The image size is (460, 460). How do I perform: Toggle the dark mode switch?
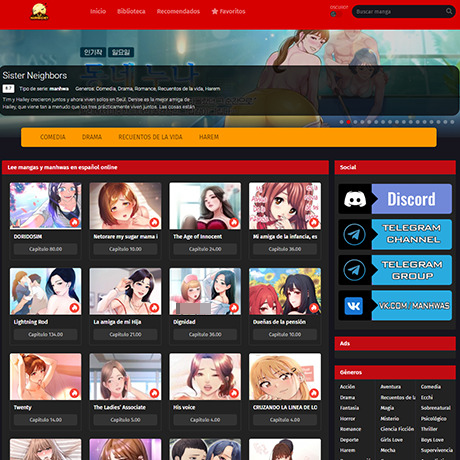[336, 14]
